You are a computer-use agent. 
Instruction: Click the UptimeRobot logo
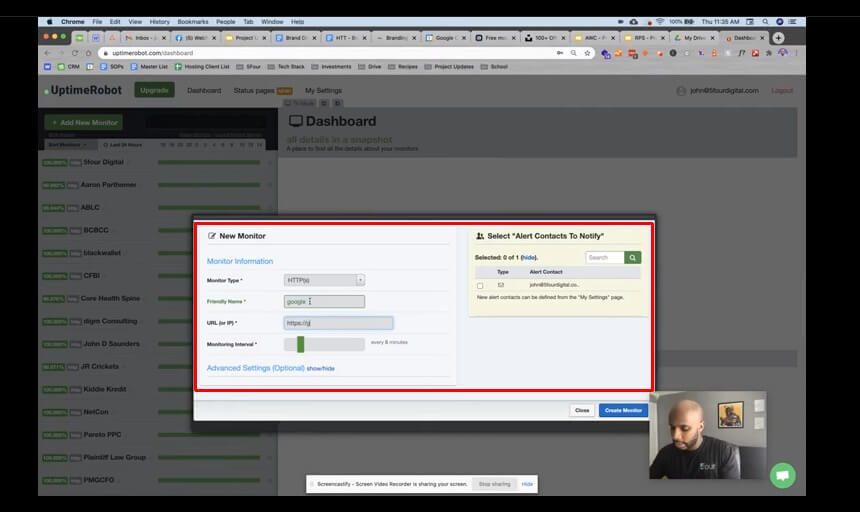(83, 90)
